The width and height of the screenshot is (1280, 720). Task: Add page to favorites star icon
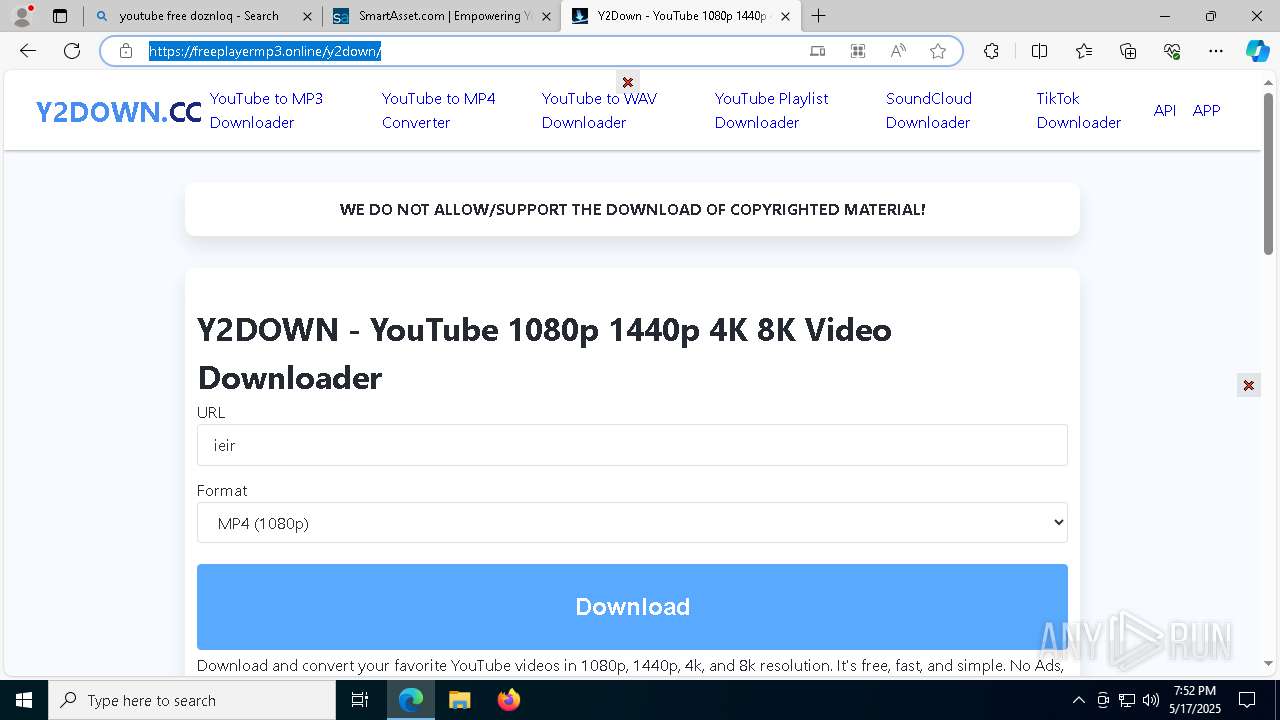click(x=937, y=51)
